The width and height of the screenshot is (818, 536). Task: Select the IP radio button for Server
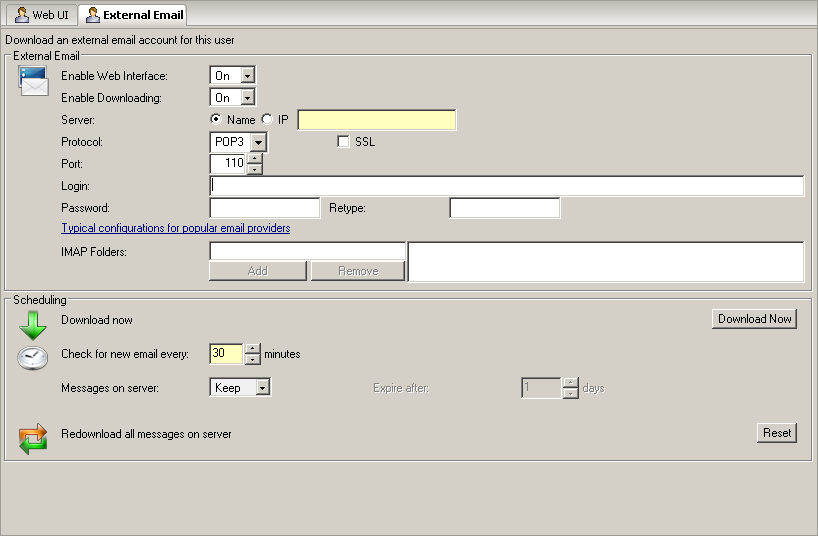tap(267, 120)
